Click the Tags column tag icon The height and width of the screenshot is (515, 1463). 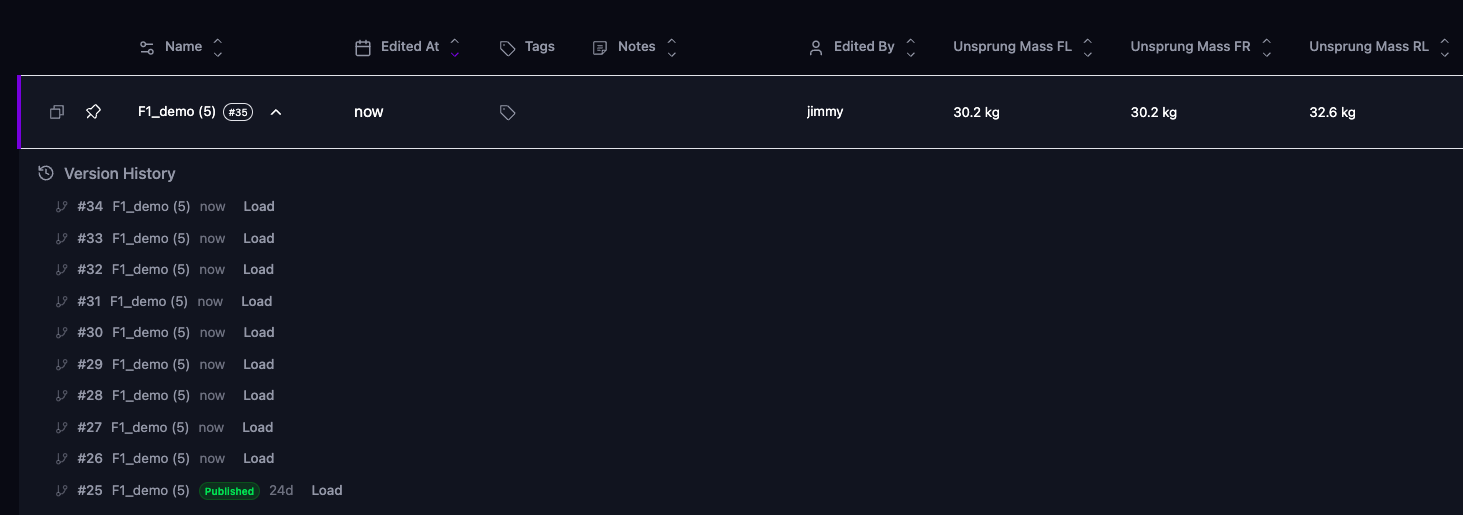507,48
